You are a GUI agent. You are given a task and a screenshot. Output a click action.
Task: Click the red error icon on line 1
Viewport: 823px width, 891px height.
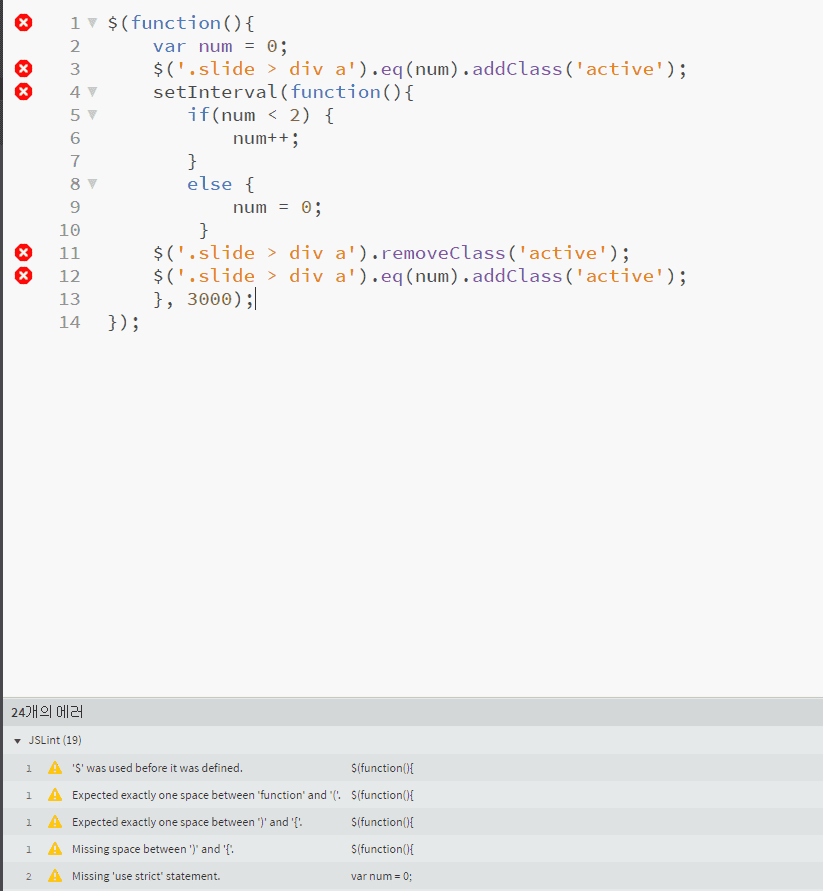(22, 22)
